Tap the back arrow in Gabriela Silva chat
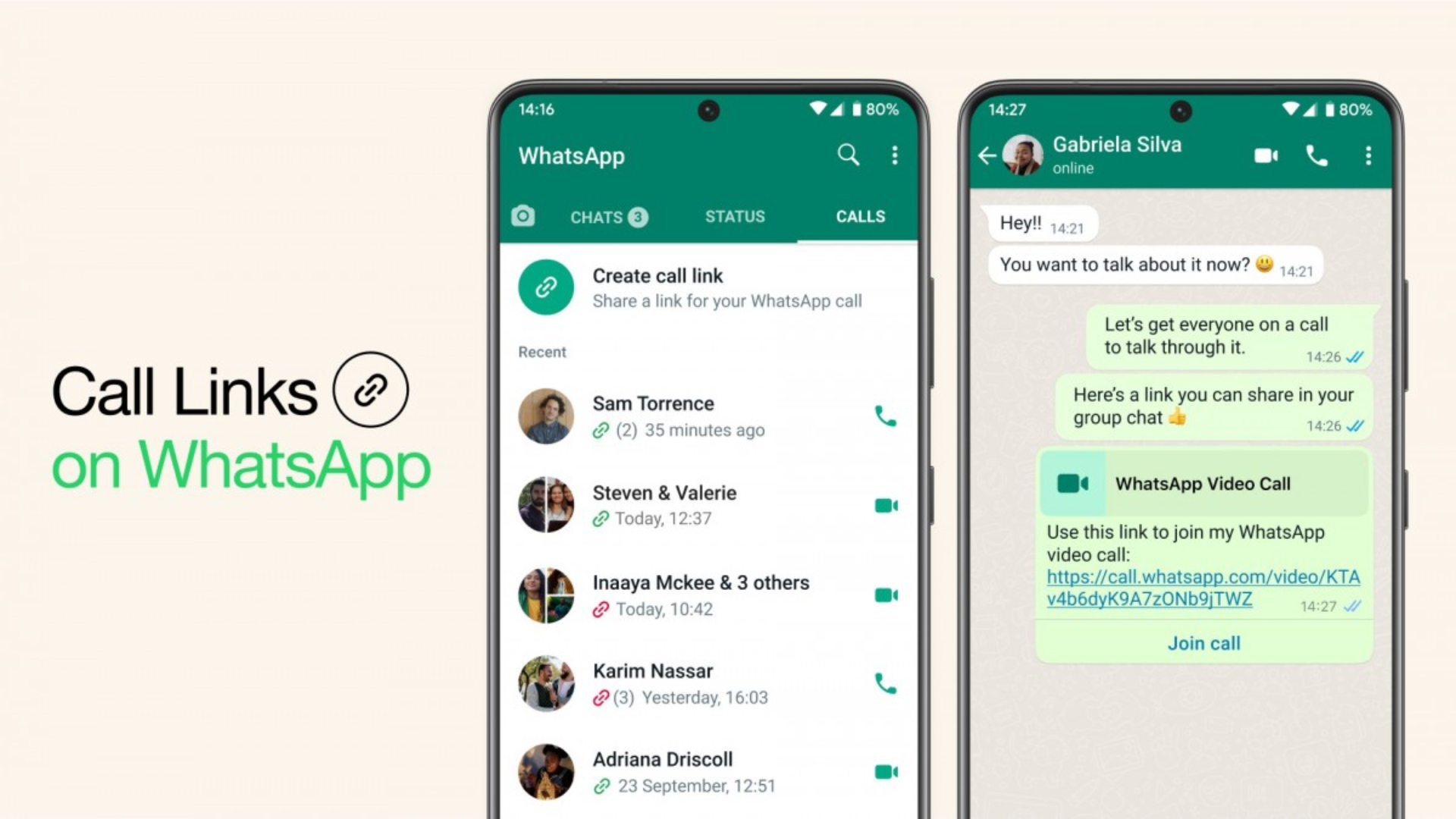The width and height of the screenshot is (1456, 819). point(989,153)
